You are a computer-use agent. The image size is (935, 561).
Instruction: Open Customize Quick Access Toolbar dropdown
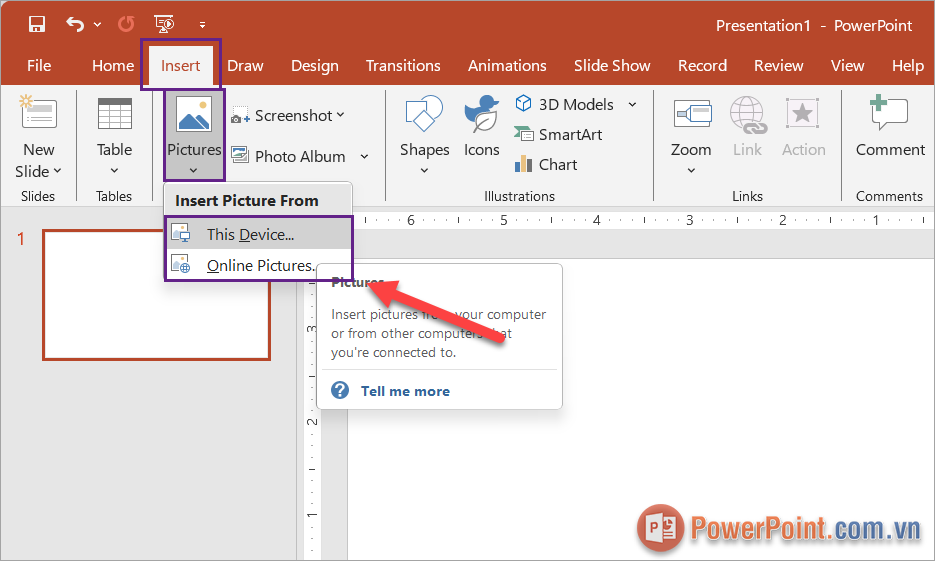pos(202,25)
